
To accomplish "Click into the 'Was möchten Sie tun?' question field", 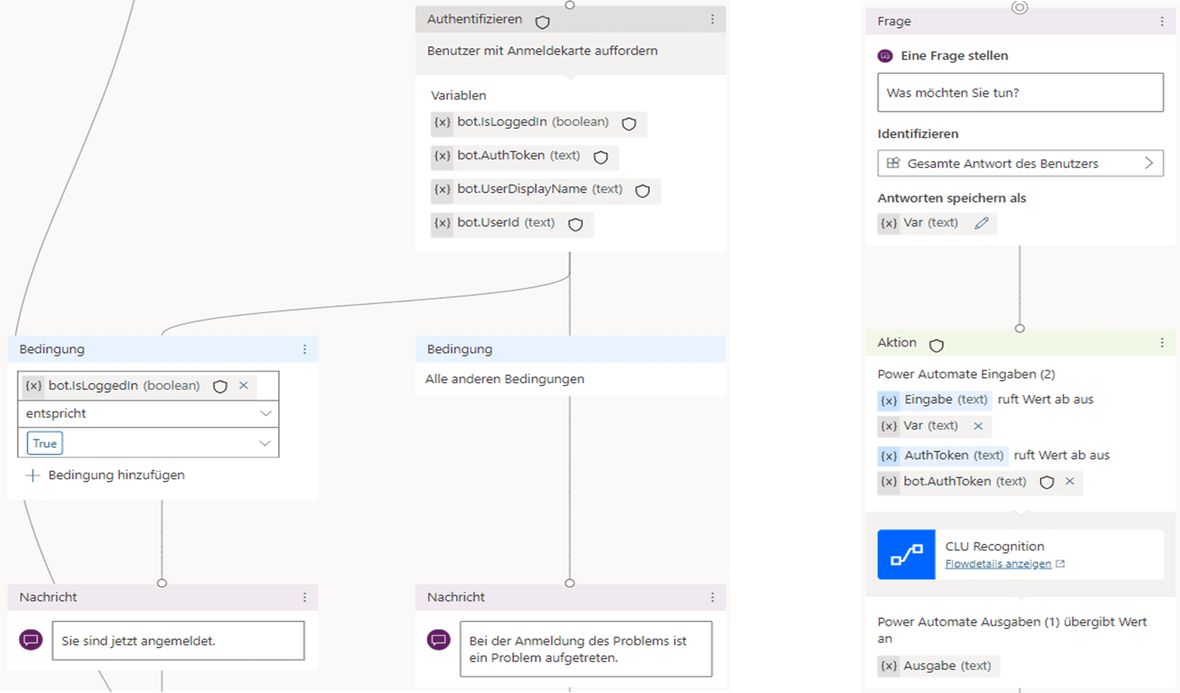I will 1020,93.
